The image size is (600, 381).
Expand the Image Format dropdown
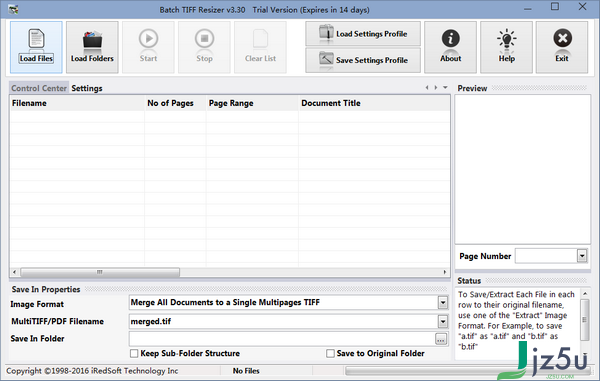pos(443,303)
